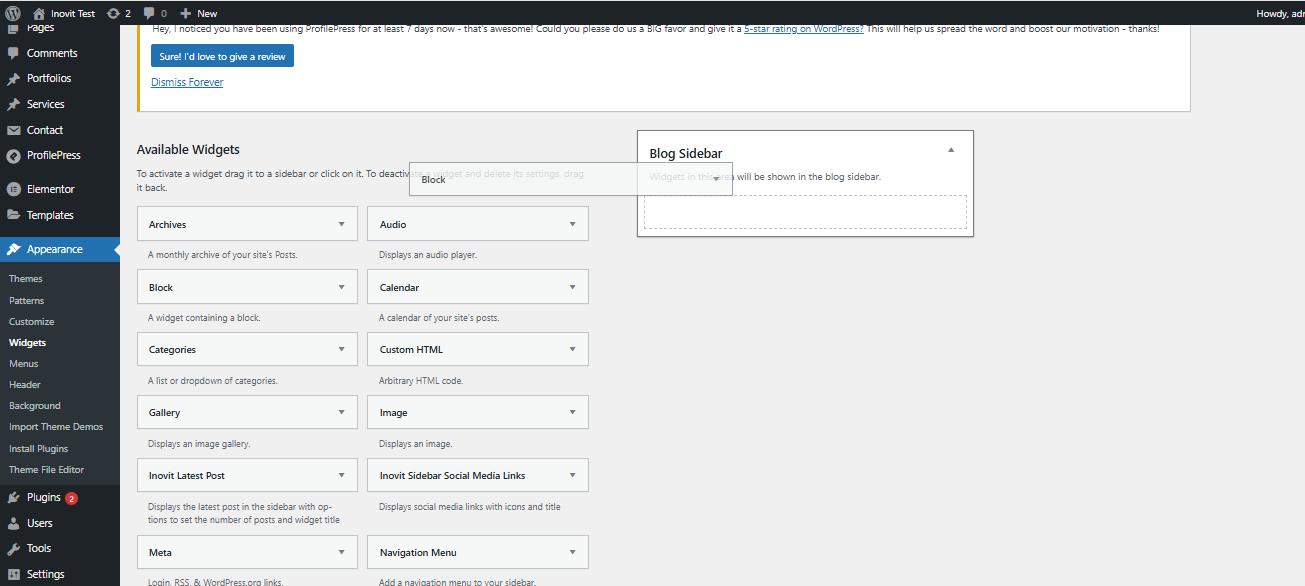
Task: Expand the Categories widget arrow
Action: point(342,349)
